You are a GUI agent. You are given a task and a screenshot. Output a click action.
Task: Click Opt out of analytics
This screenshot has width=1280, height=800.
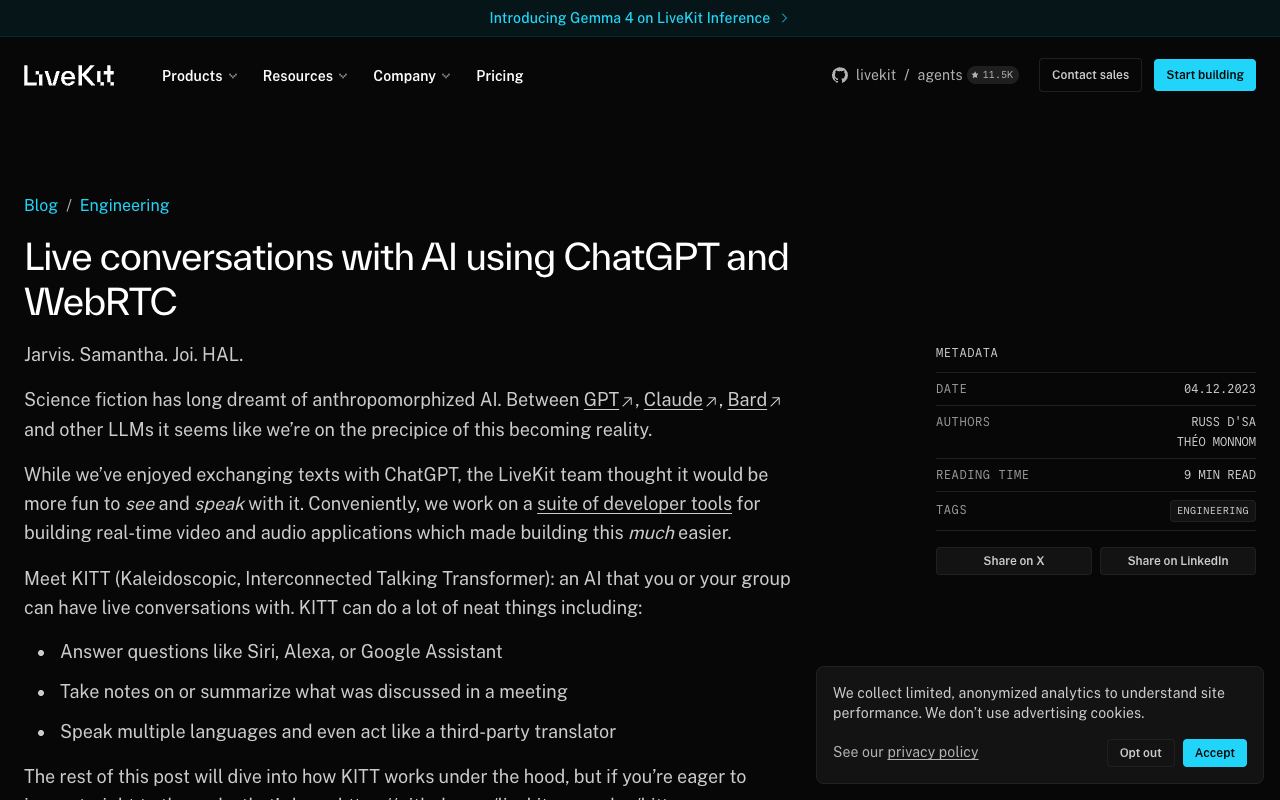[1141, 753]
